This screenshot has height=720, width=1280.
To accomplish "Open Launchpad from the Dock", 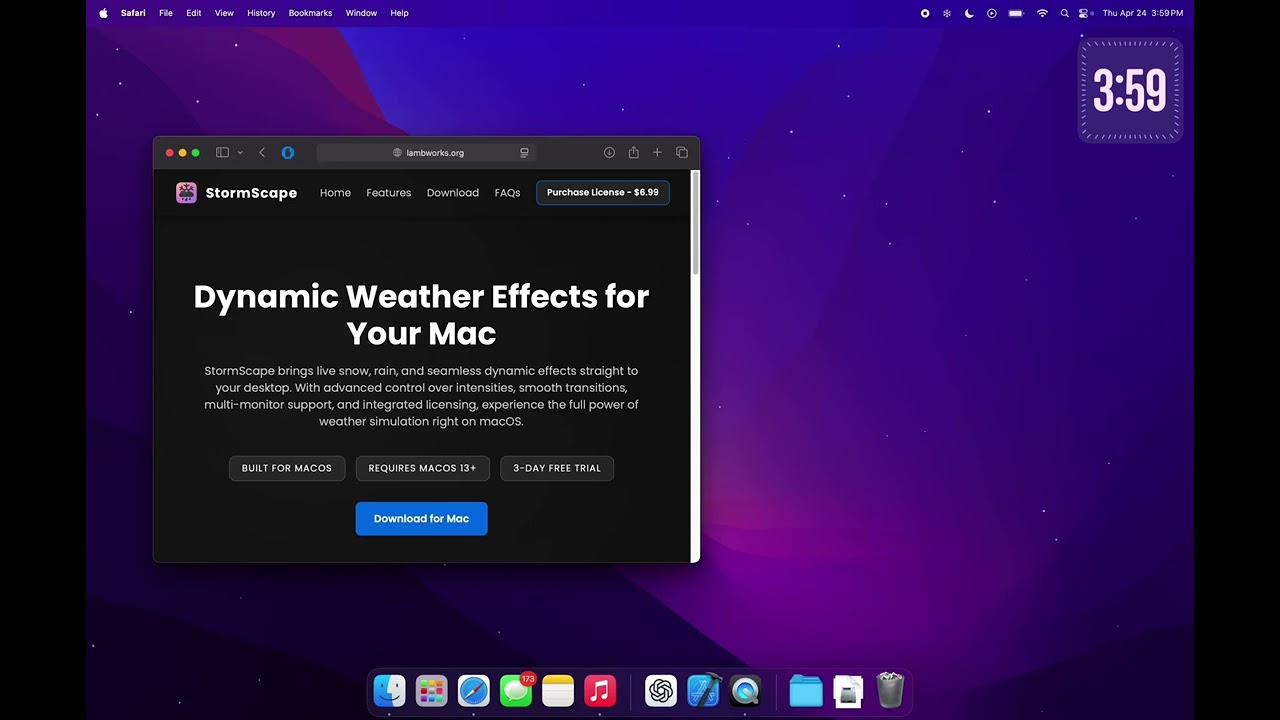I will click(432, 691).
